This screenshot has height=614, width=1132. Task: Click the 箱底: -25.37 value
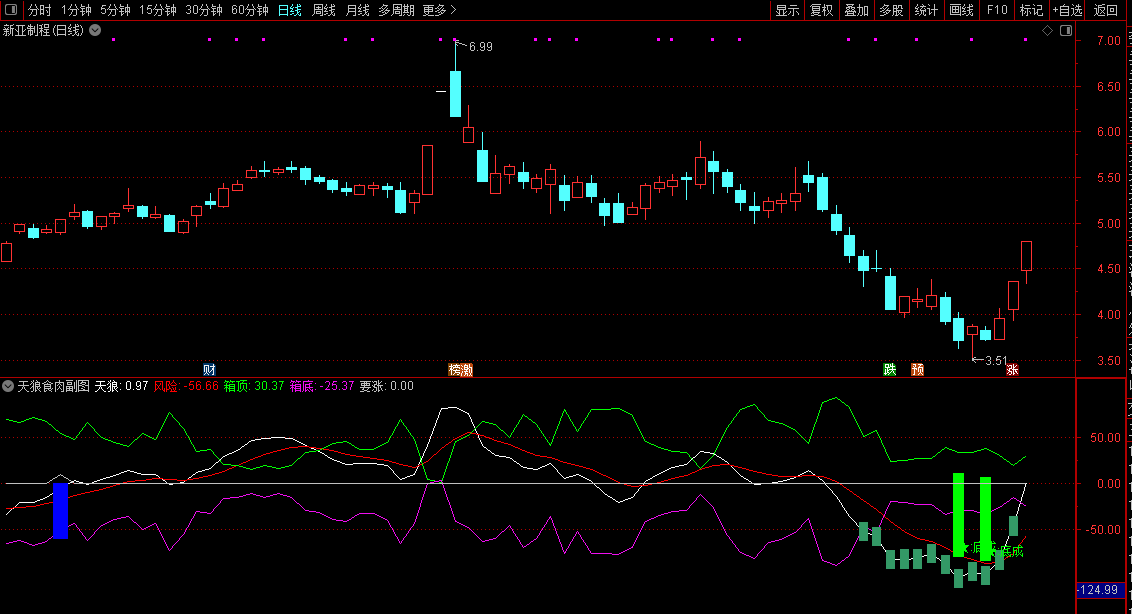pyautogui.click(x=322, y=386)
